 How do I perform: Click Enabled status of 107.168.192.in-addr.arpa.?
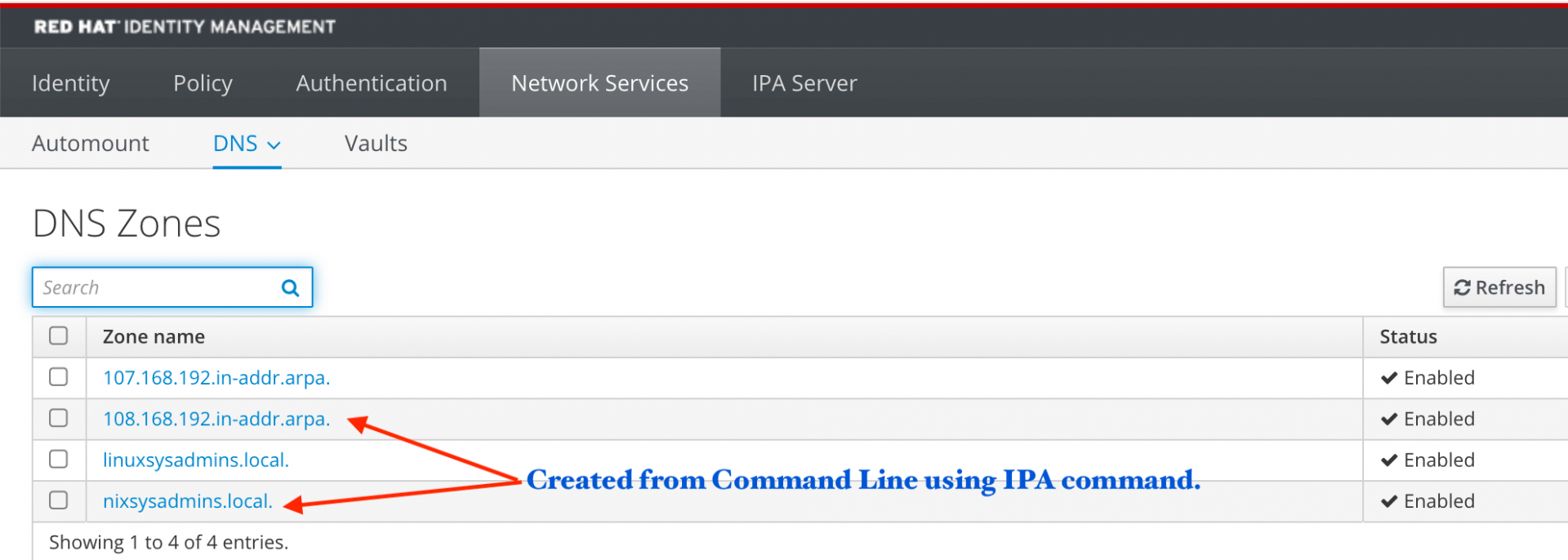pos(1428,378)
